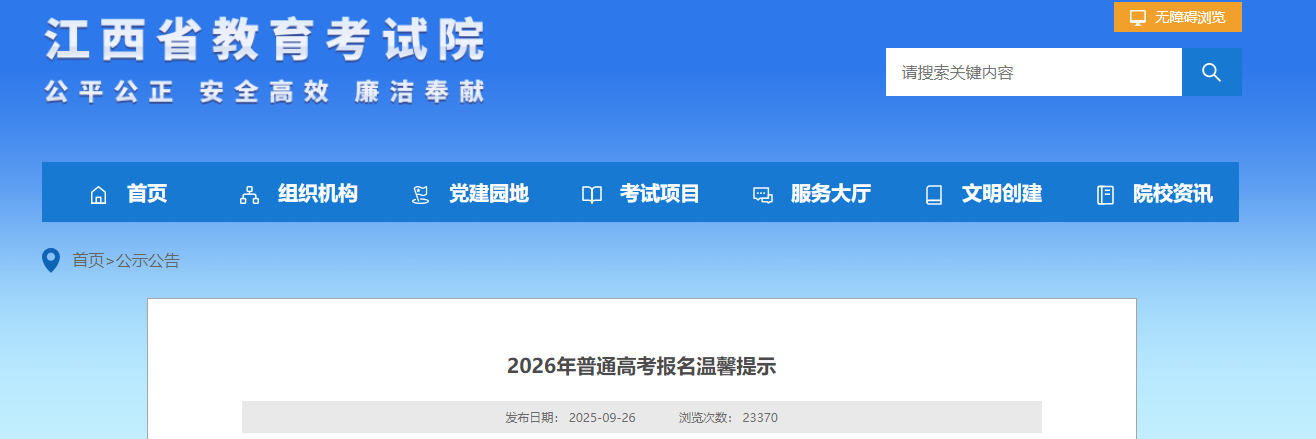Image resolution: width=1316 pixels, height=439 pixels.
Task: Open the 考试项目 navigation menu
Action: 659,194
